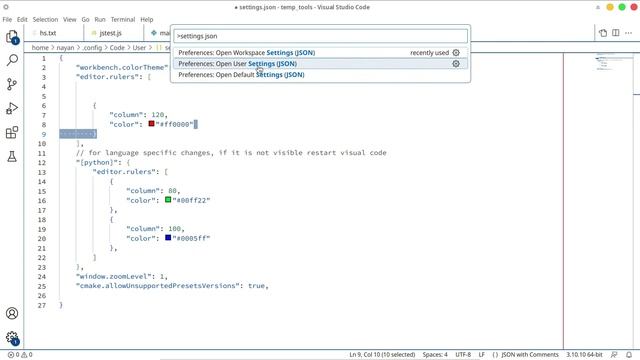Change indentation via Spaces: 4
640x360 pixels.
(435, 355)
